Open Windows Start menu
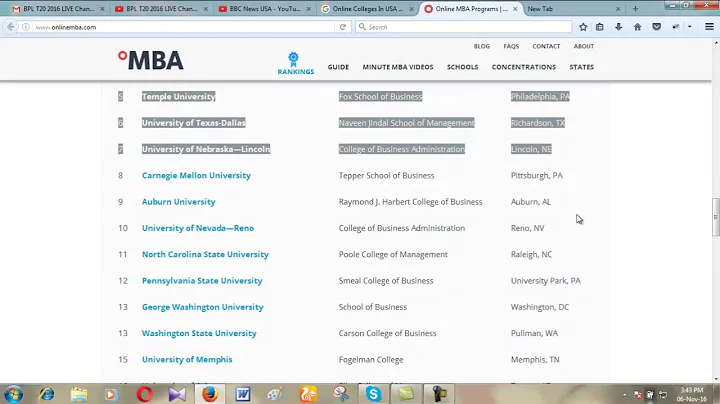This screenshot has height=404, width=720. click(13, 394)
